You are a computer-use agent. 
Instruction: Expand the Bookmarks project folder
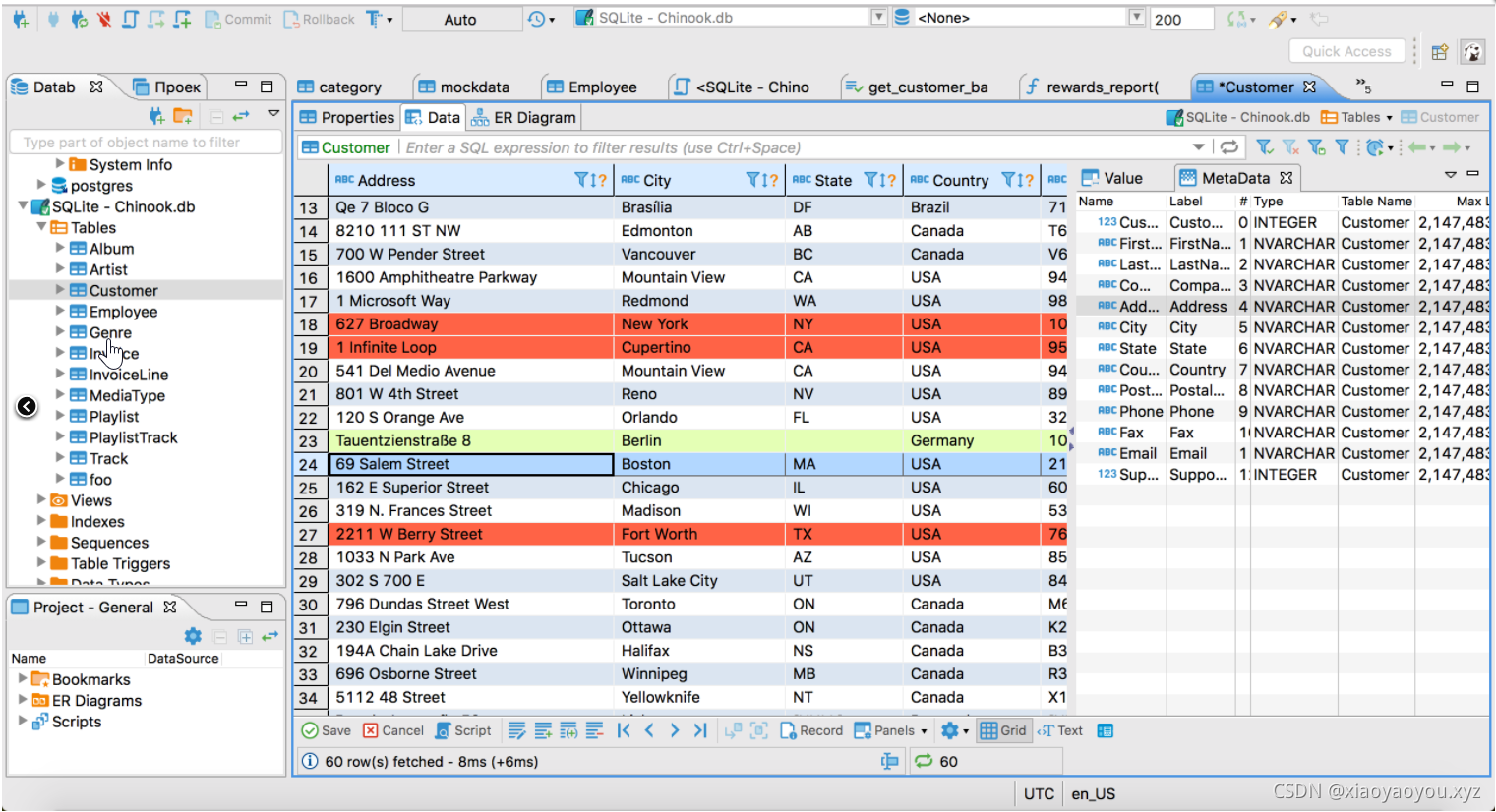tap(23, 678)
